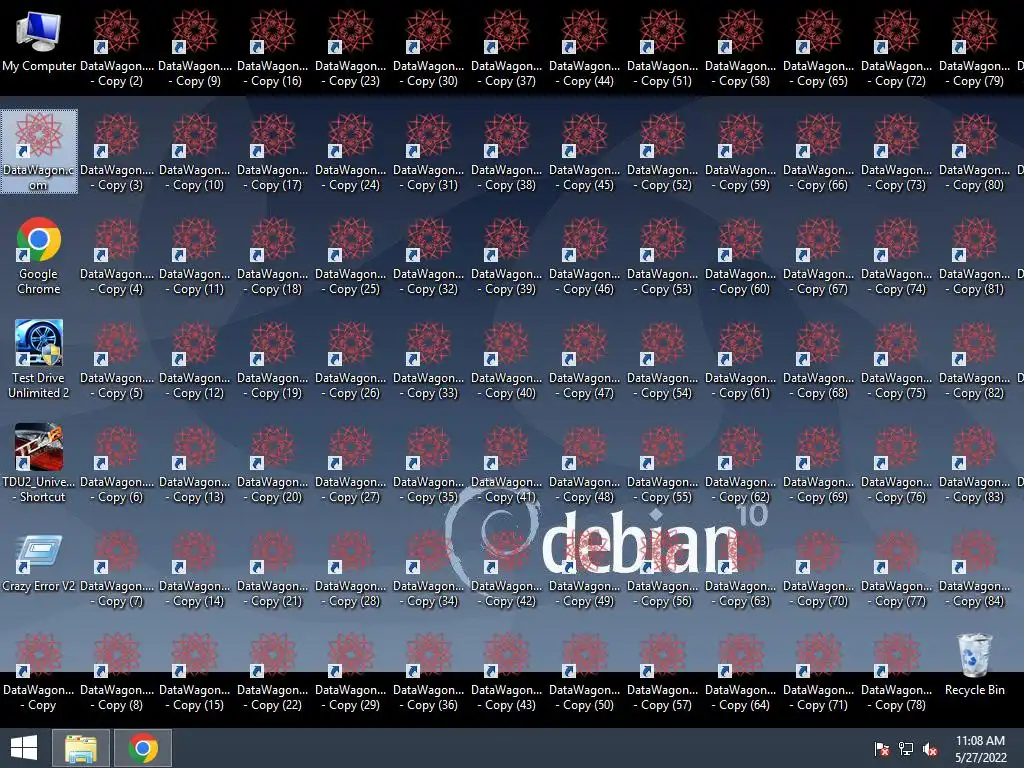Select the DataWagon - Copy (53) shortcut
Viewport: 1024px width, 768px height.
[663, 256]
